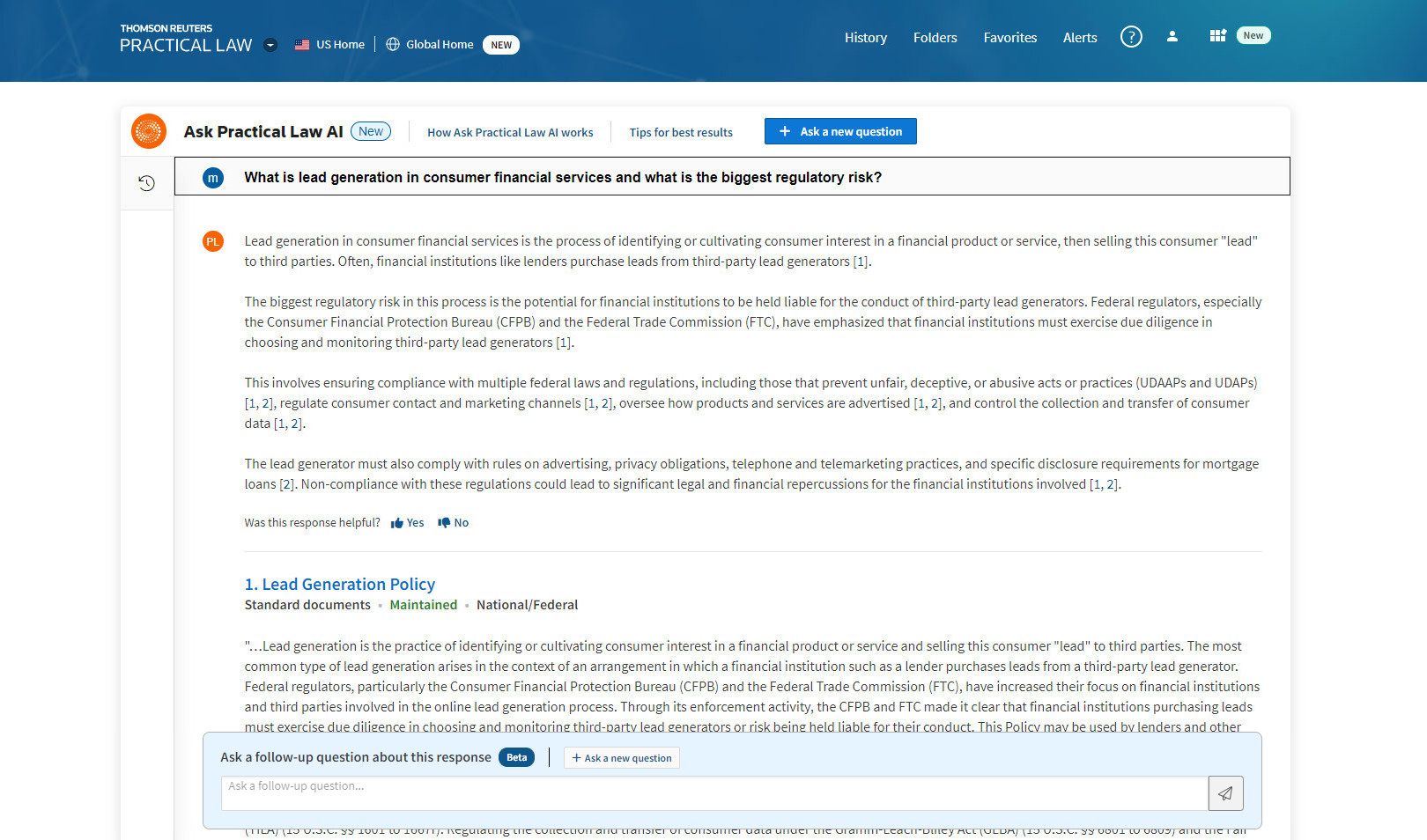This screenshot has width=1427, height=840.
Task: Send the follow-up question with paper plane
Action: (x=1226, y=793)
